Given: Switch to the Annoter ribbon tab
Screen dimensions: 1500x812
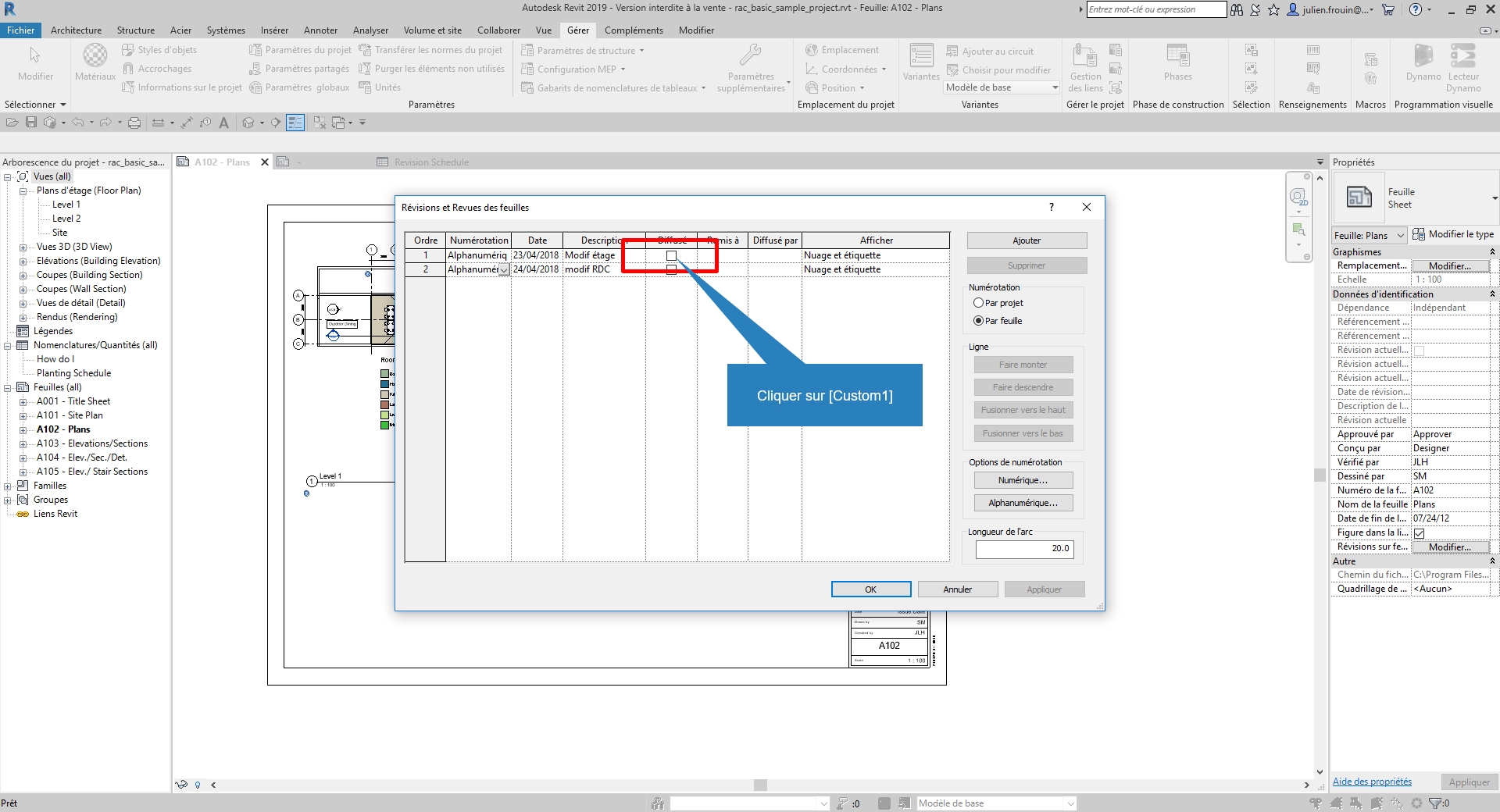Looking at the screenshot, I should click(x=320, y=30).
